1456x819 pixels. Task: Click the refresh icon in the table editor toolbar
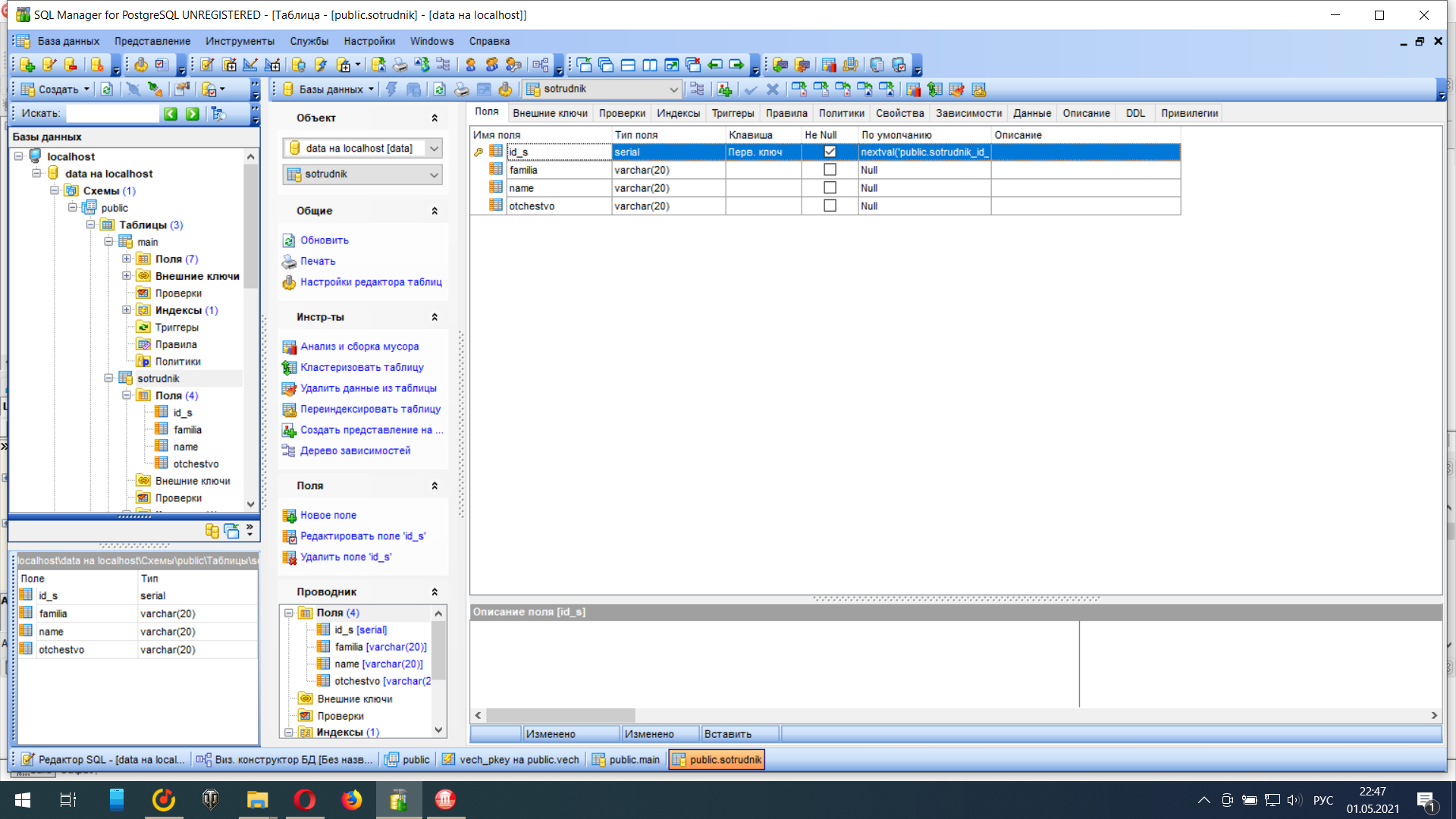(440, 89)
